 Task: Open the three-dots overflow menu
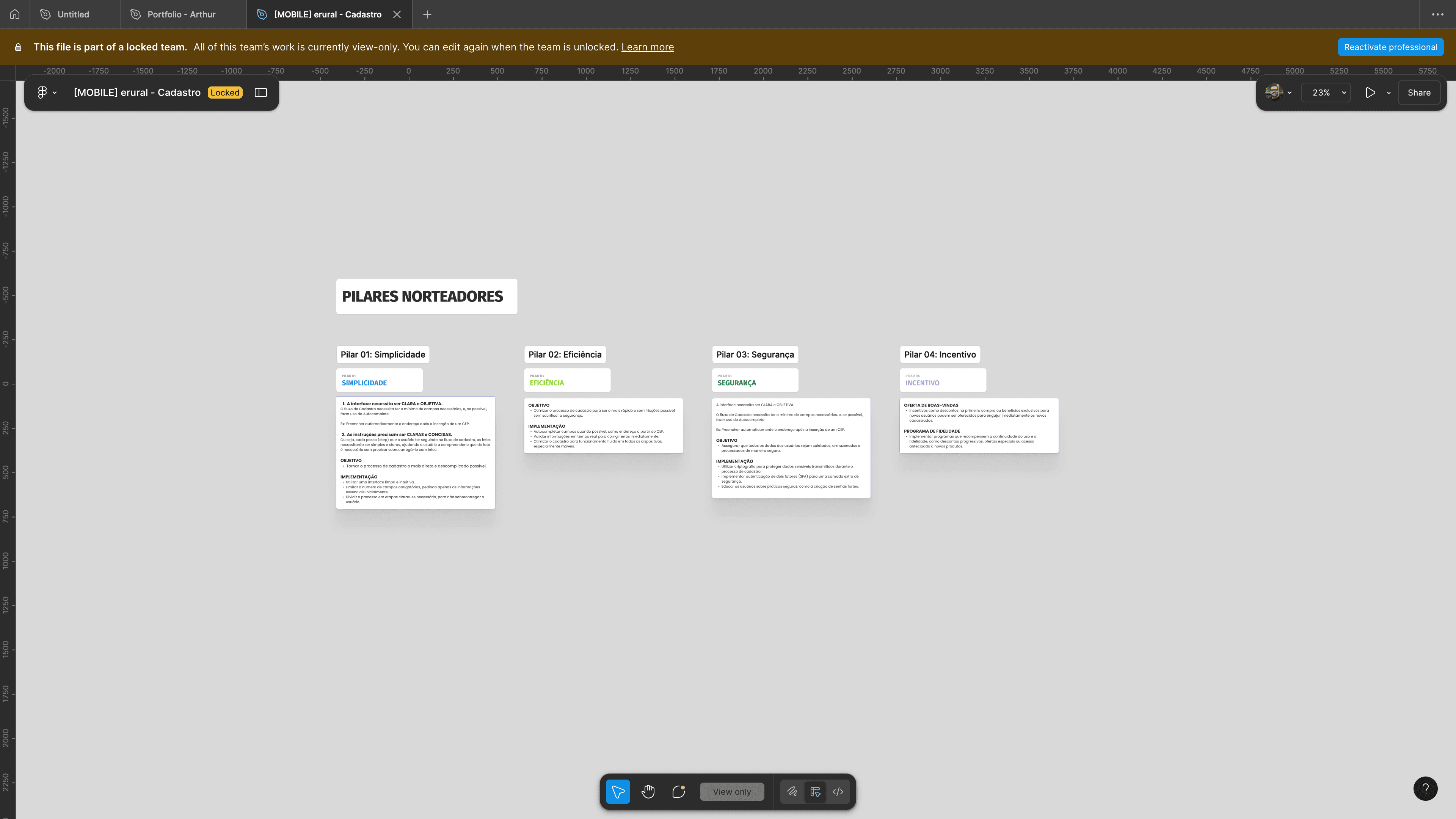[x=1437, y=14]
